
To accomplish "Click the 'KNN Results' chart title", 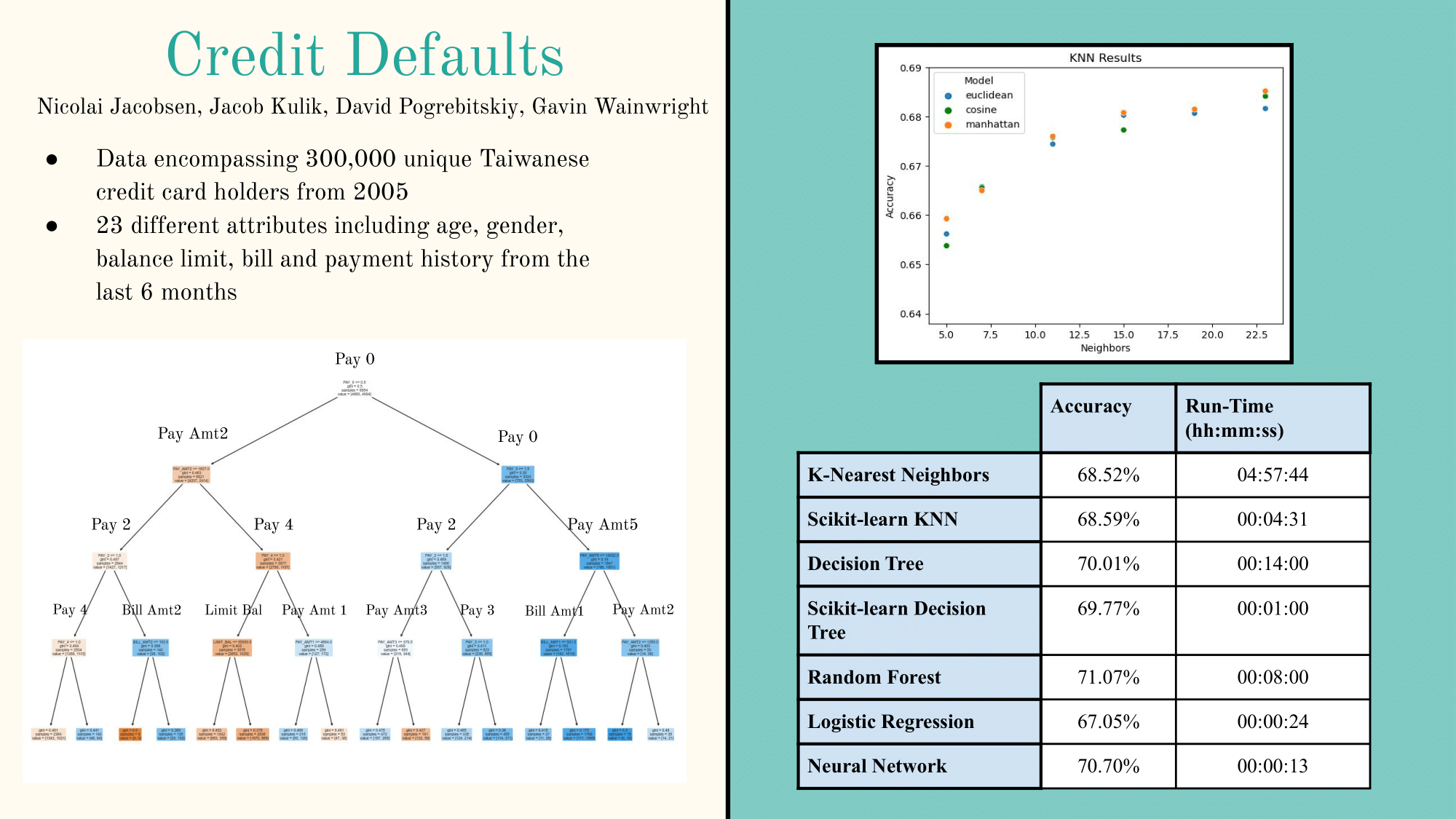I will tap(1105, 58).
